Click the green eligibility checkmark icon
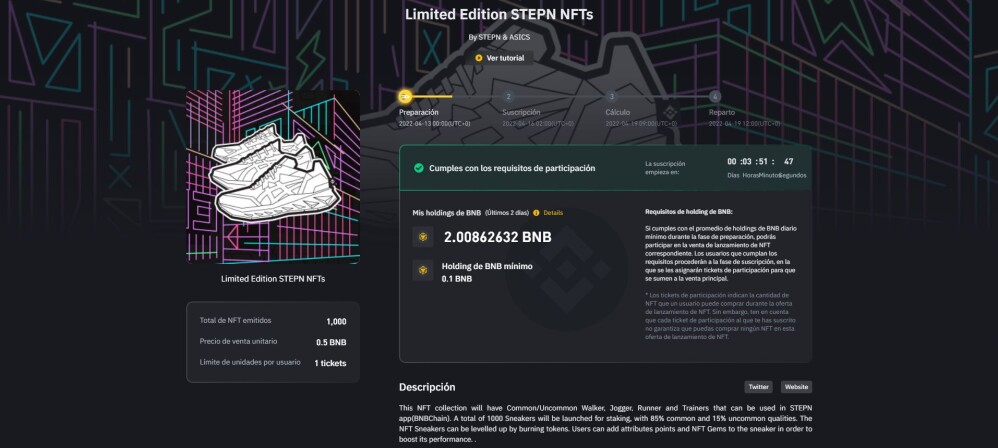998x448 pixels. pyautogui.click(x=419, y=168)
